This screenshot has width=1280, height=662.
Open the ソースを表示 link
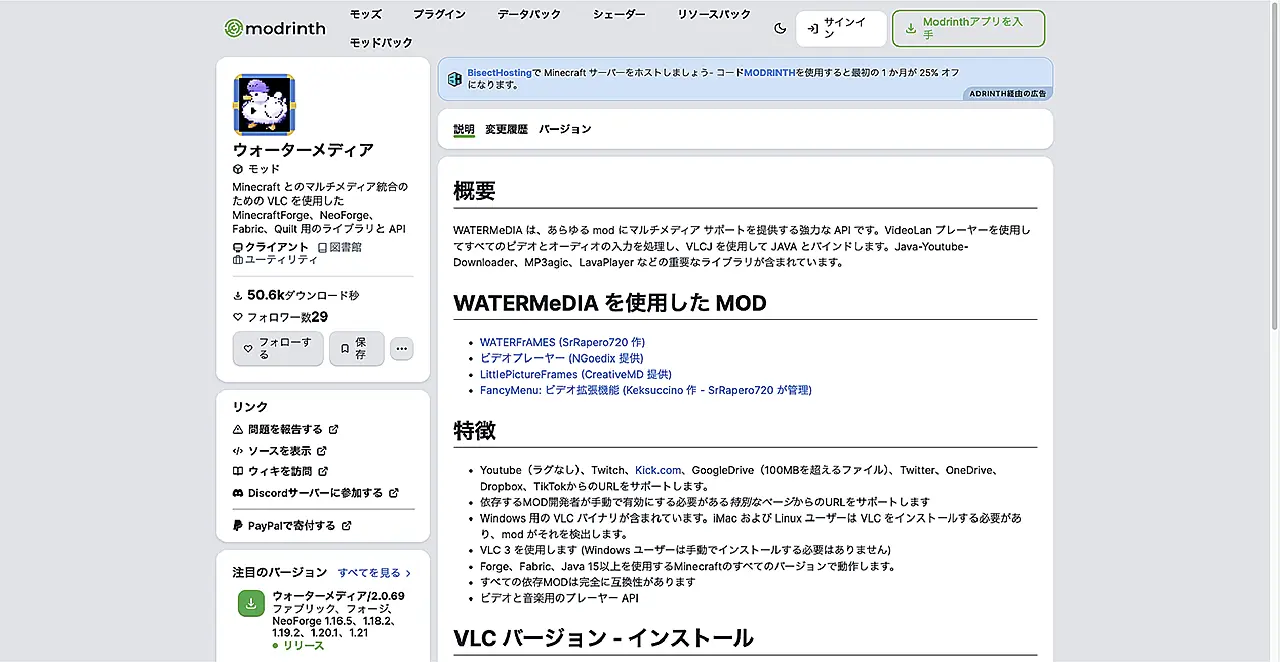click(x=279, y=451)
